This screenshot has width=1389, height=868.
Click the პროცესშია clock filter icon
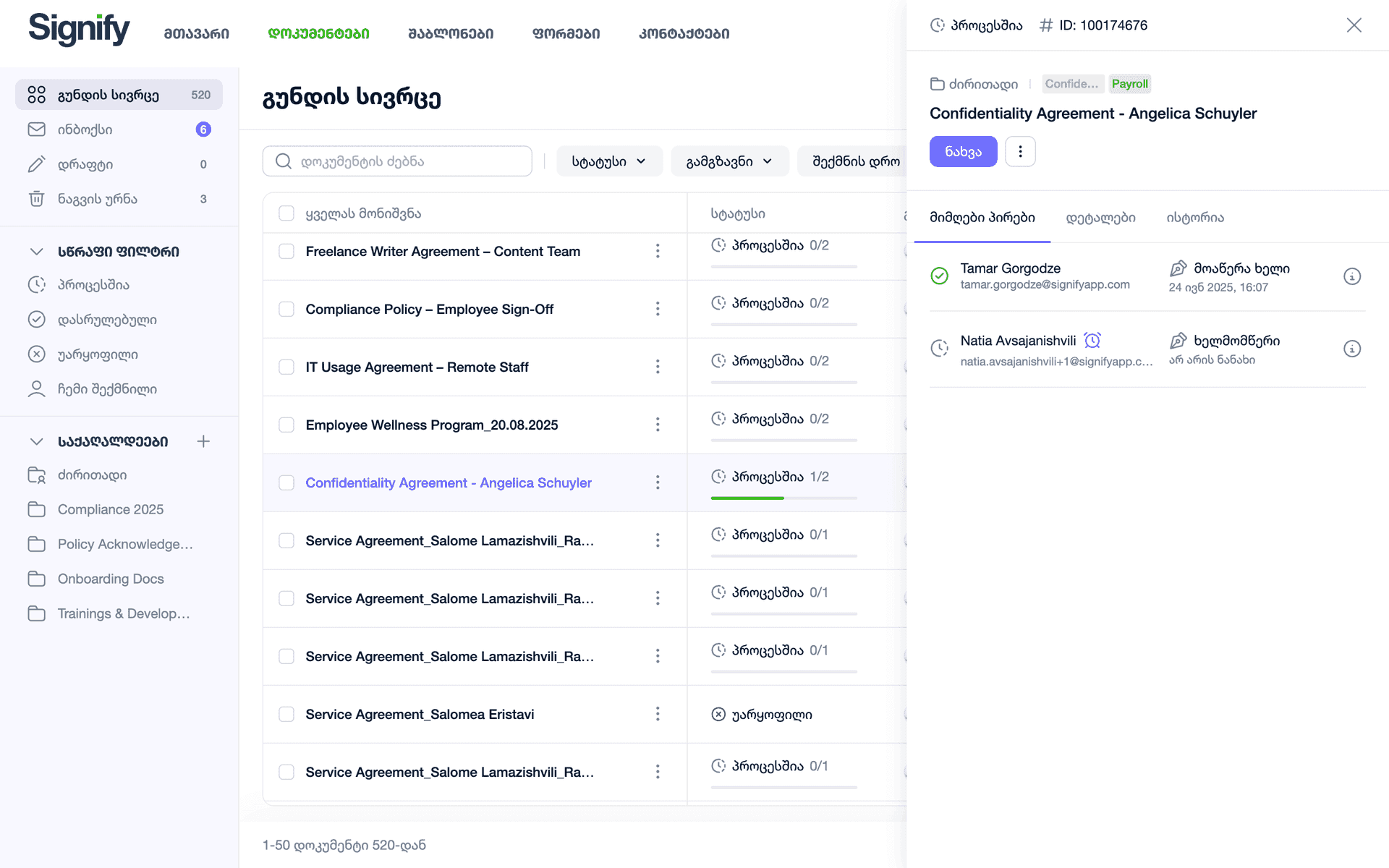[36, 285]
